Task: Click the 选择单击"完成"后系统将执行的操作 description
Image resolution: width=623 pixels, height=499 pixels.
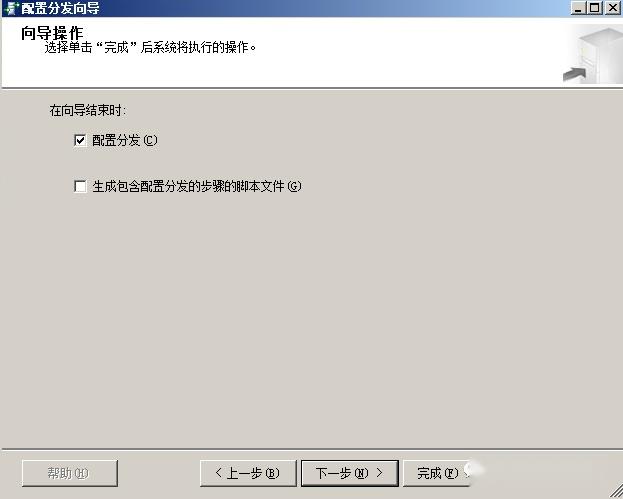Action: (150, 48)
